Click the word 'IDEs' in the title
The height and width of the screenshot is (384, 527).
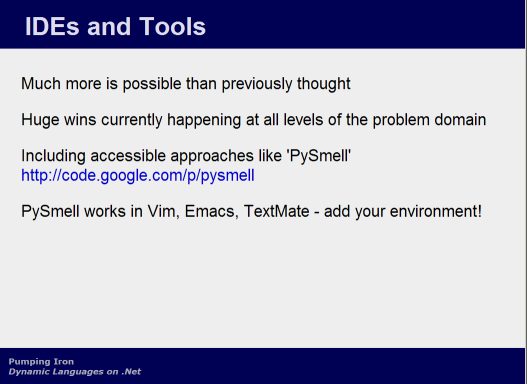(52, 26)
